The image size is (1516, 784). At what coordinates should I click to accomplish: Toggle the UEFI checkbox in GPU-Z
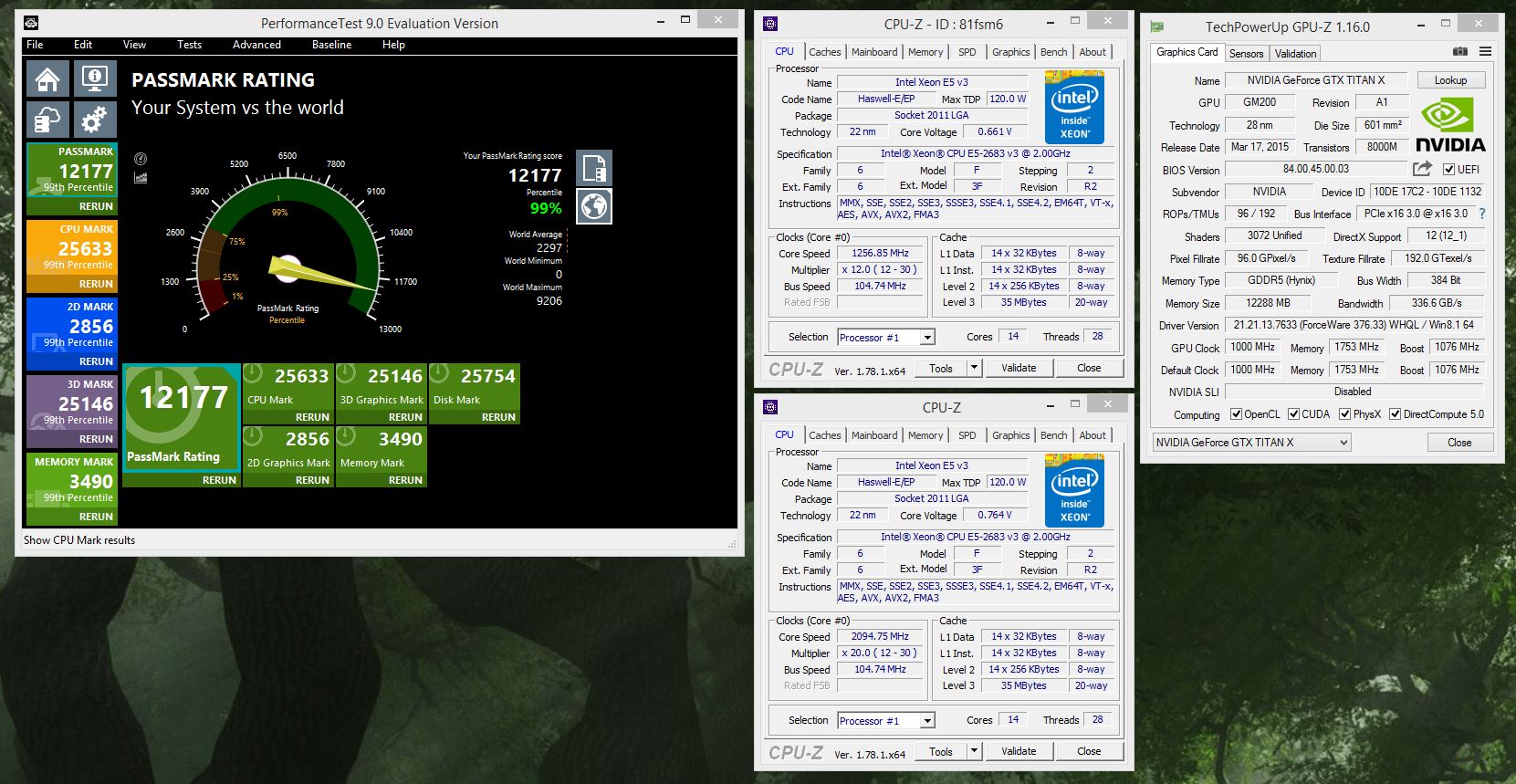[1448, 169]
